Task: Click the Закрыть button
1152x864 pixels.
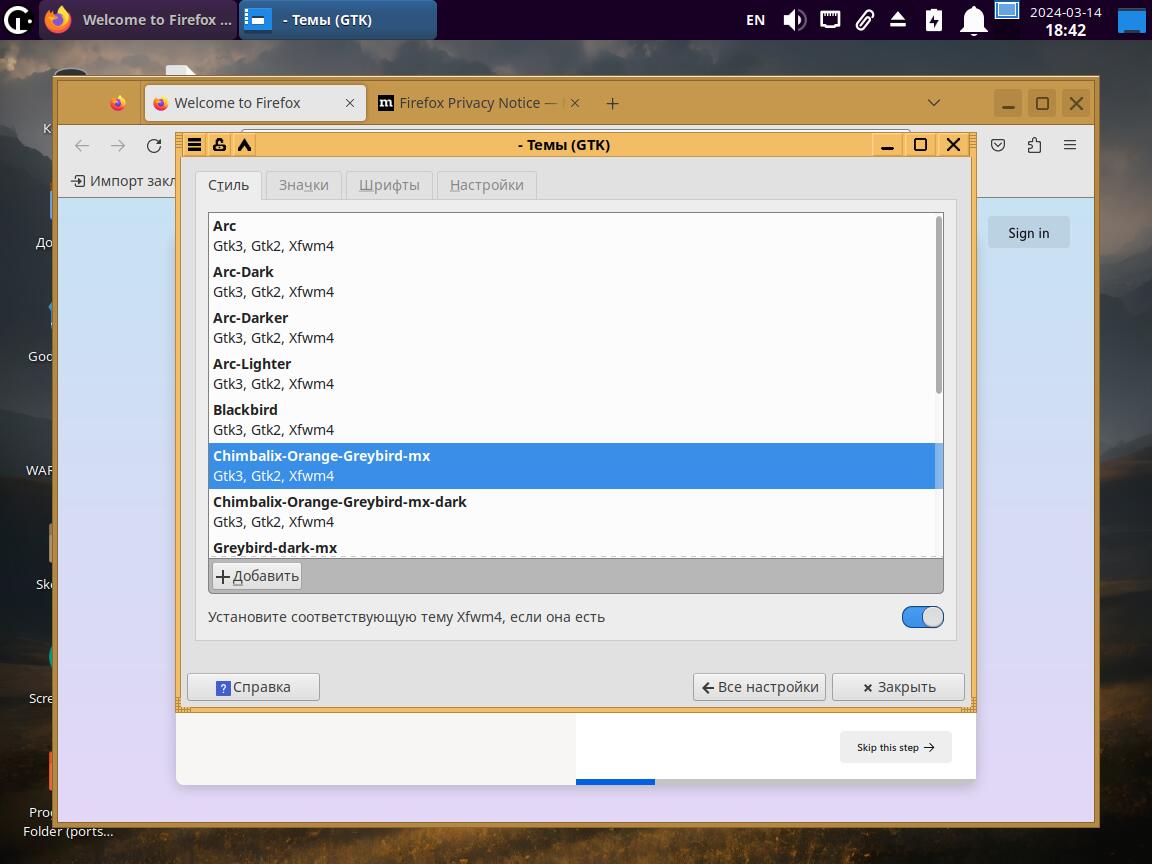Action: (899, 687)
